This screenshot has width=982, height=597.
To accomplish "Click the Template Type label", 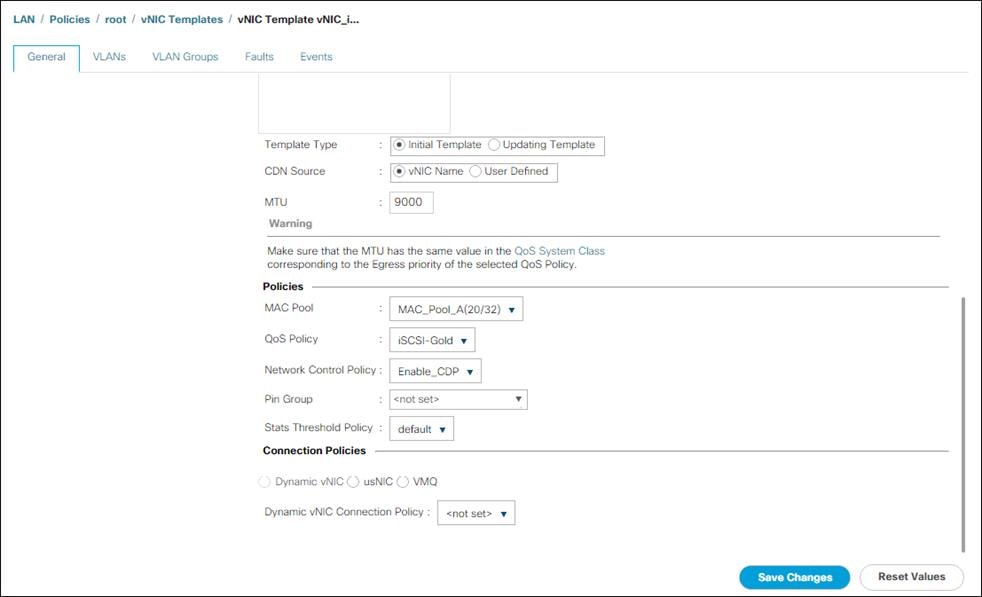I will 301,145.
